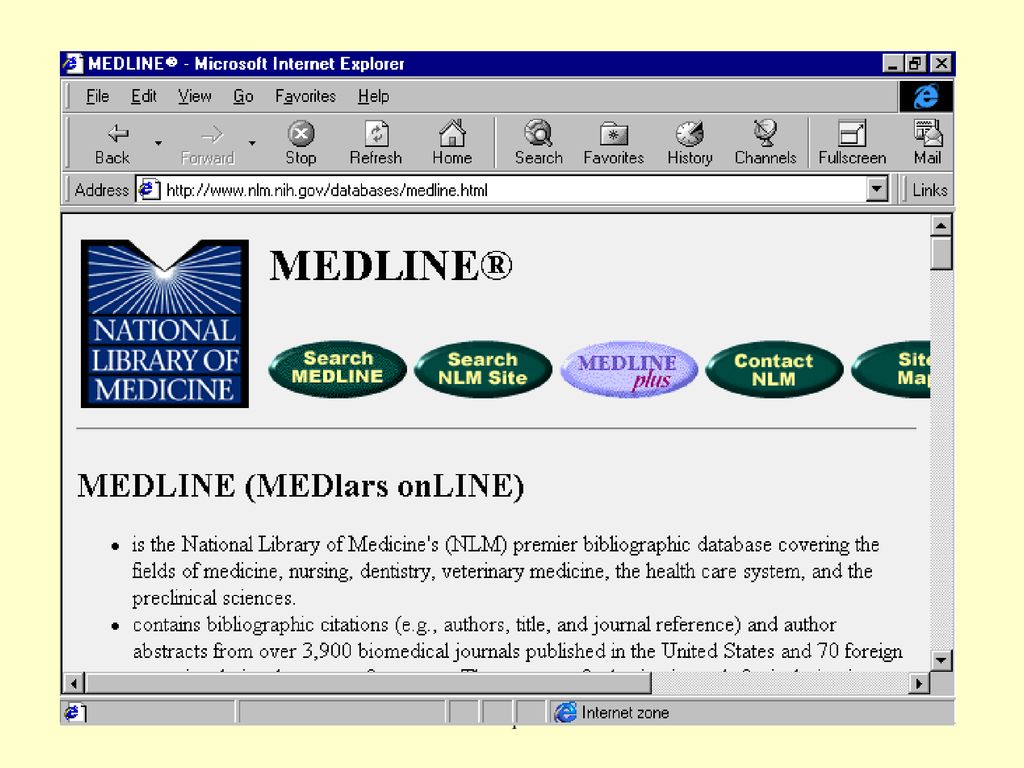The height and width of the screenshot is (768, 1024).
Task: Click the vertical scrollbar up arrow
Action: [941, 227]
